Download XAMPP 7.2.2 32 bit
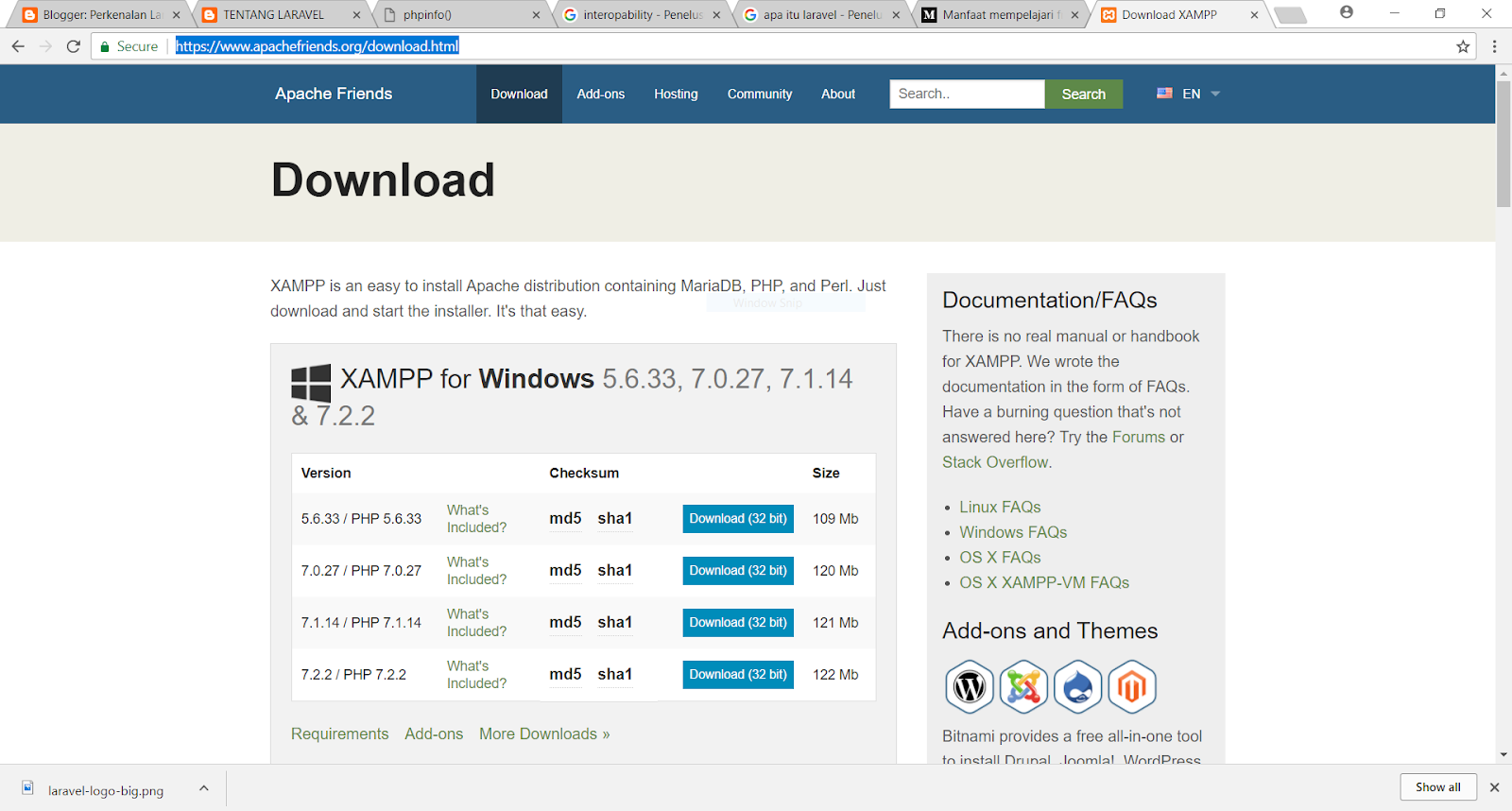 (738, 675)
